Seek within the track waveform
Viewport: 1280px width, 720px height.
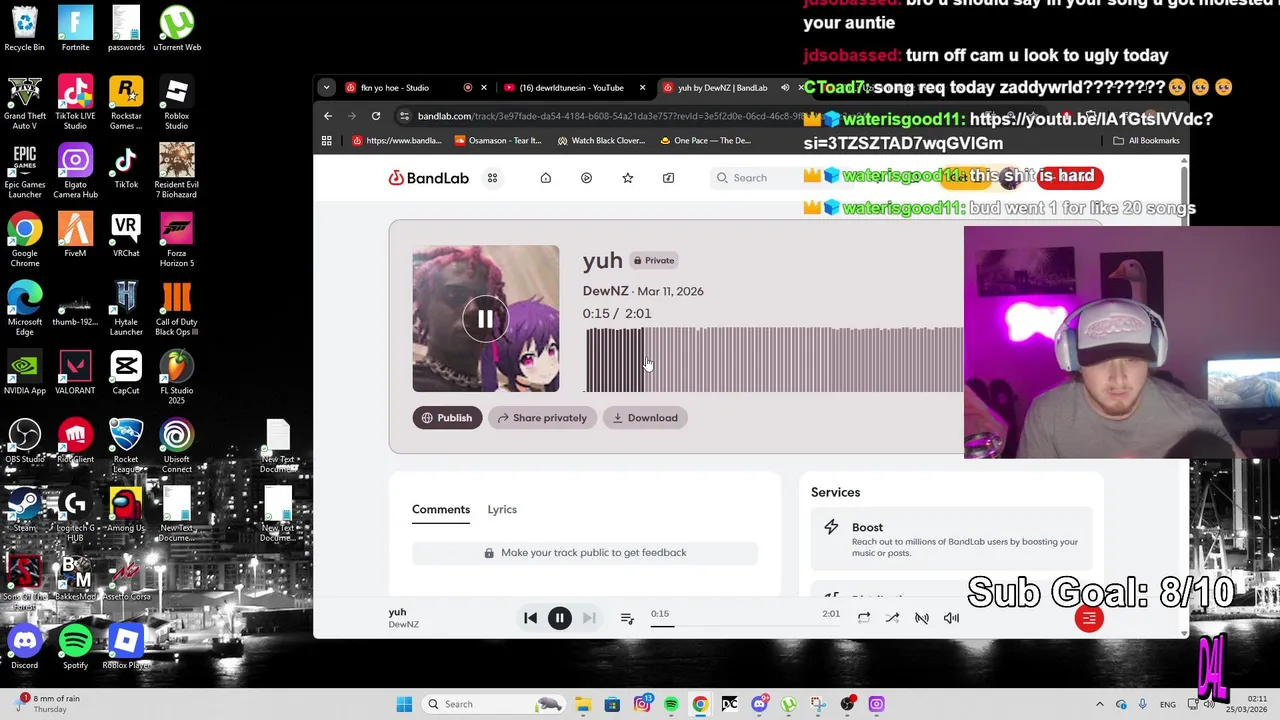pyautogui.click(x=774, y=360)
